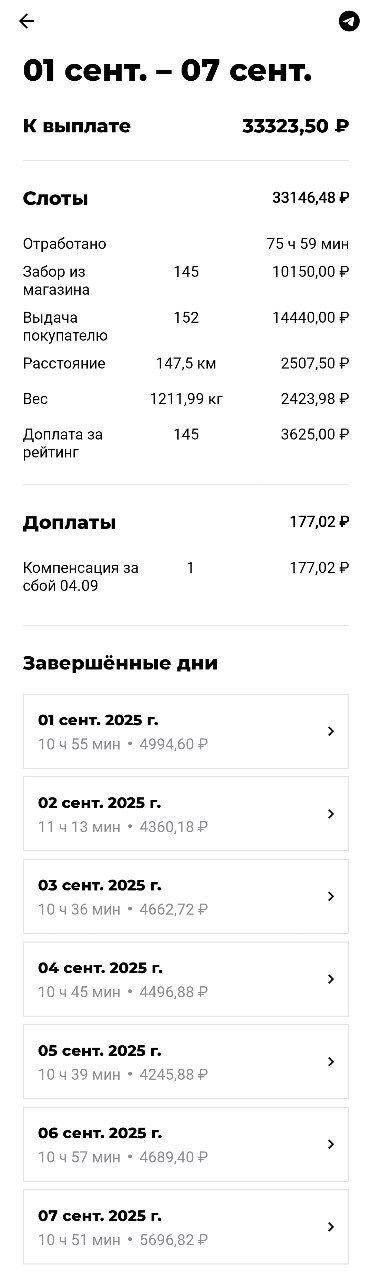Select the day card with 5696,82 ₽
This screenshot has width=372, height=1280.
click(186, 1227)
